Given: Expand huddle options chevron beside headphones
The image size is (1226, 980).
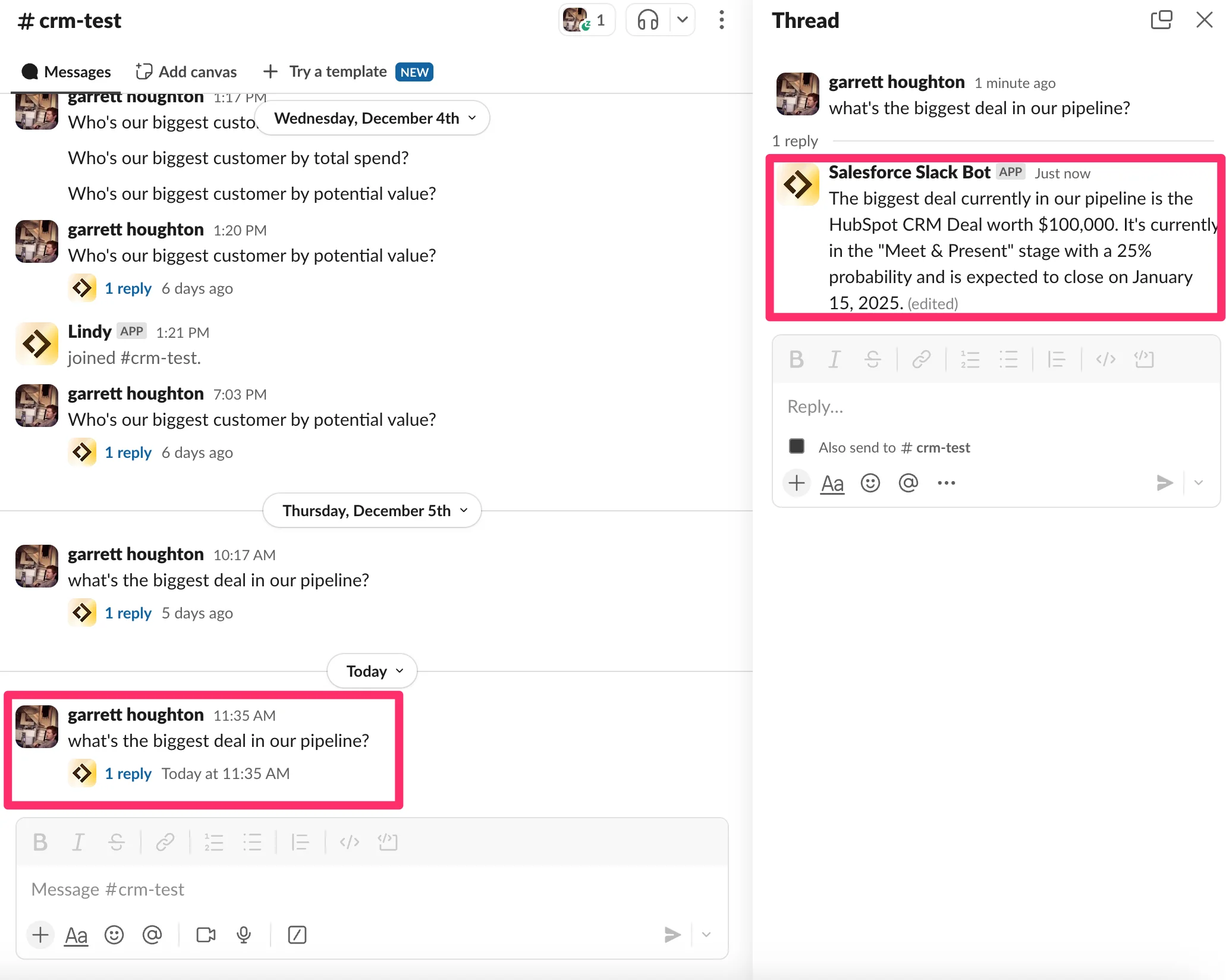Looking at the screenshot, I should (682, 20).
